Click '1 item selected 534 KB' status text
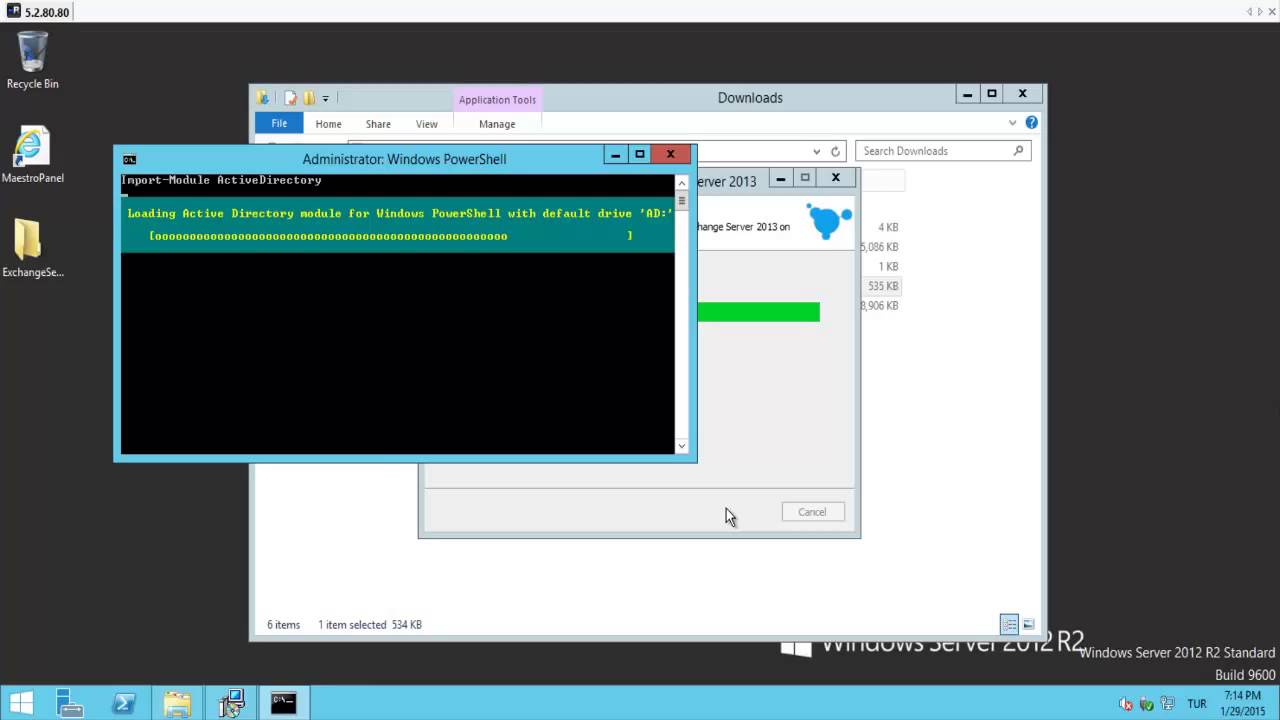 (370, 625)
